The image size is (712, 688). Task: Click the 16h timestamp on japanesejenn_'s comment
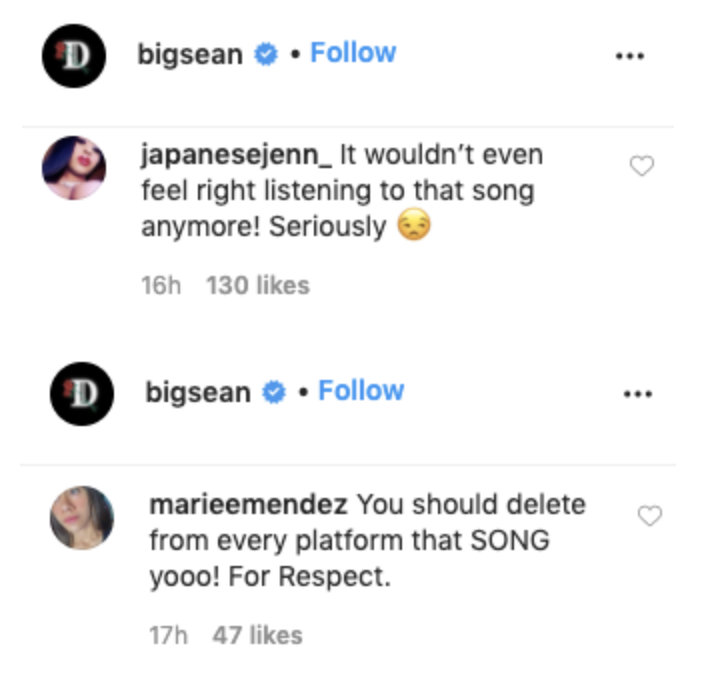162,285
